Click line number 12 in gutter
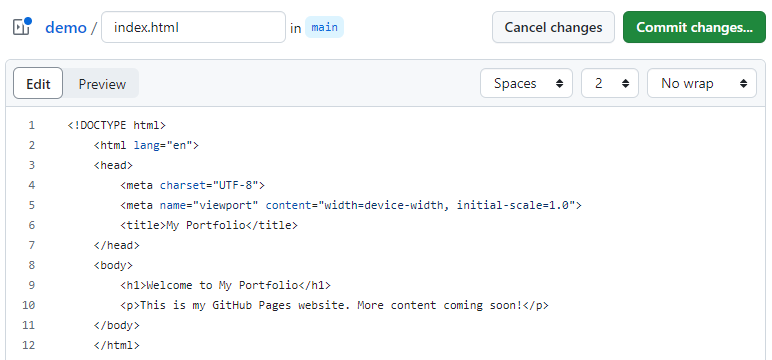This screenshot has width=772, height=360. 29,345
